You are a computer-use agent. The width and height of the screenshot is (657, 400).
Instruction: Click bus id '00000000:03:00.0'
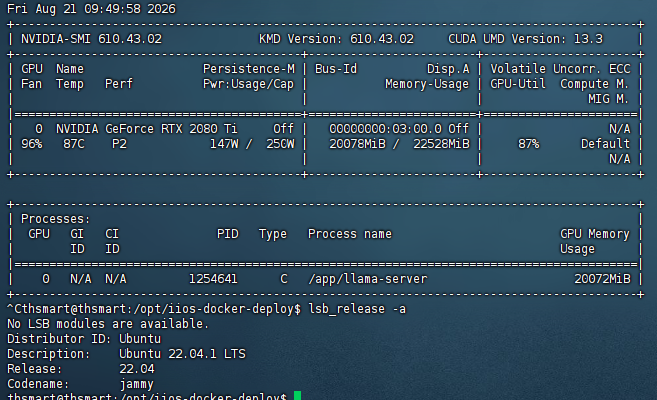click(385, 129)
